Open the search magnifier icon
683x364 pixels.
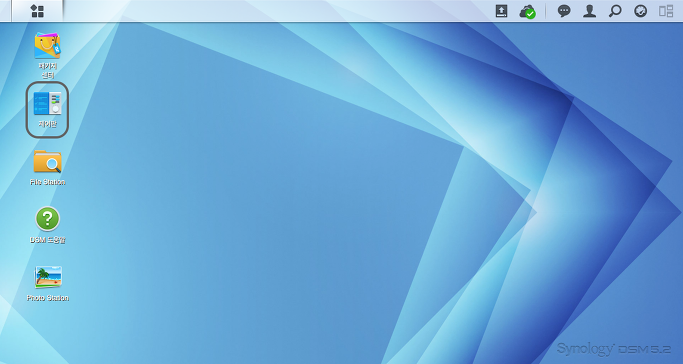coord(615,11)
